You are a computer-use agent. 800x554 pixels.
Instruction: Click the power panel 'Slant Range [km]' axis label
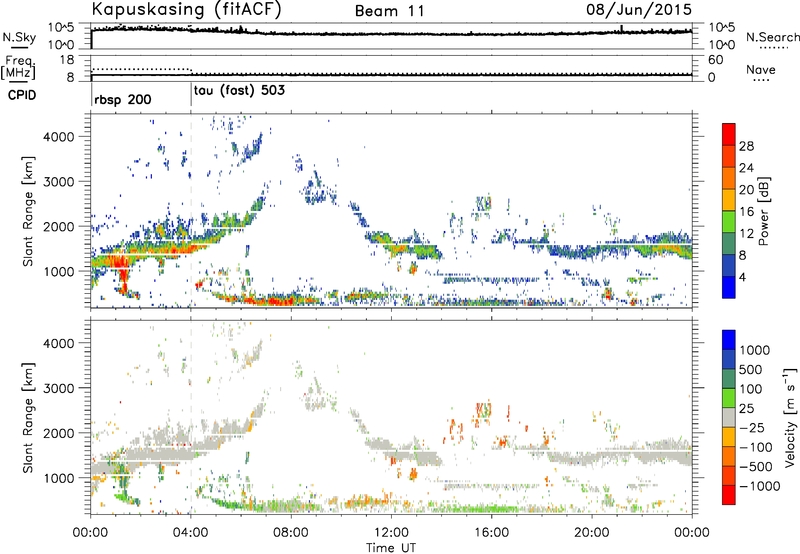[28, 211]
